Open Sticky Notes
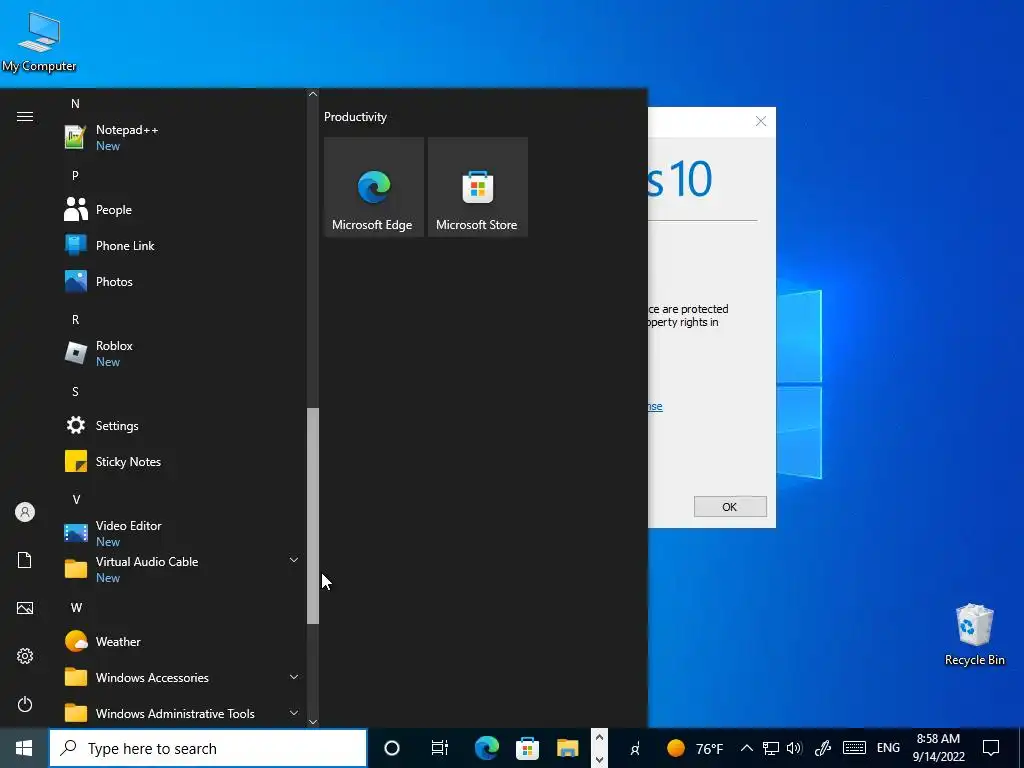 pyautogui.click(x=182, y=462)
